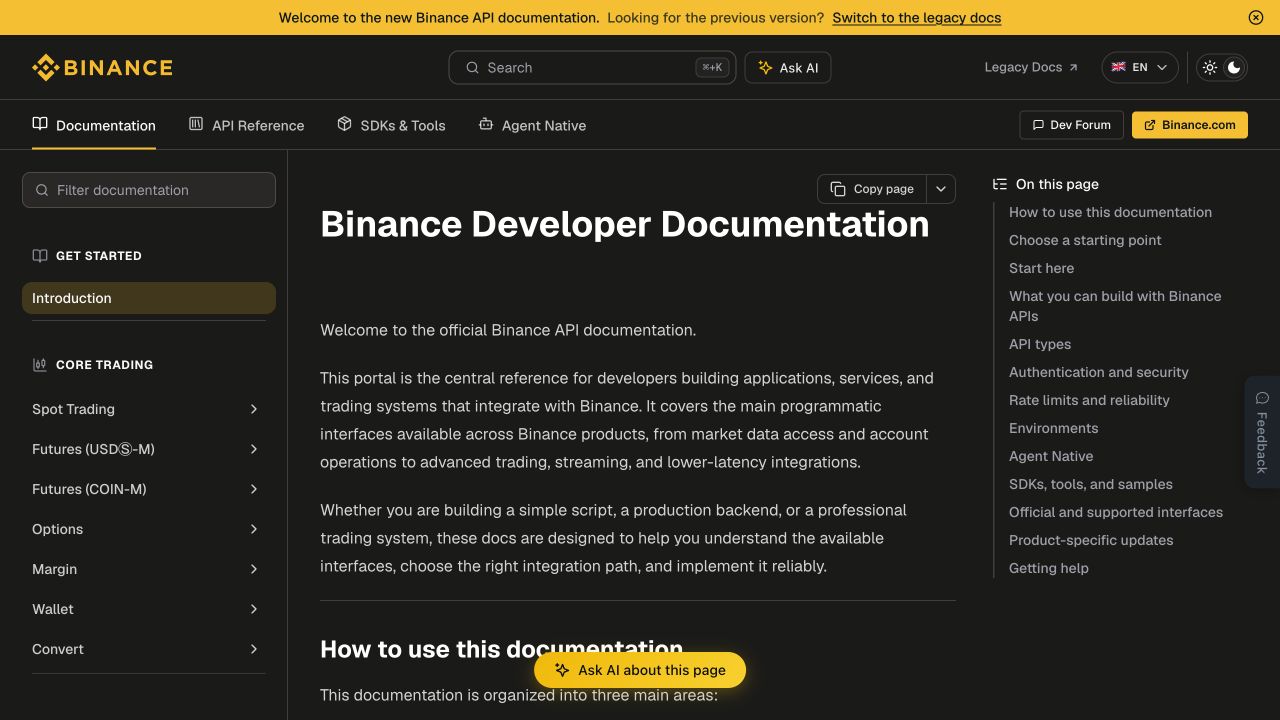This screenshot has width=1280, height=720.
Task: Switch to light theme with sun icon
Action: (x=1210, y=68)
